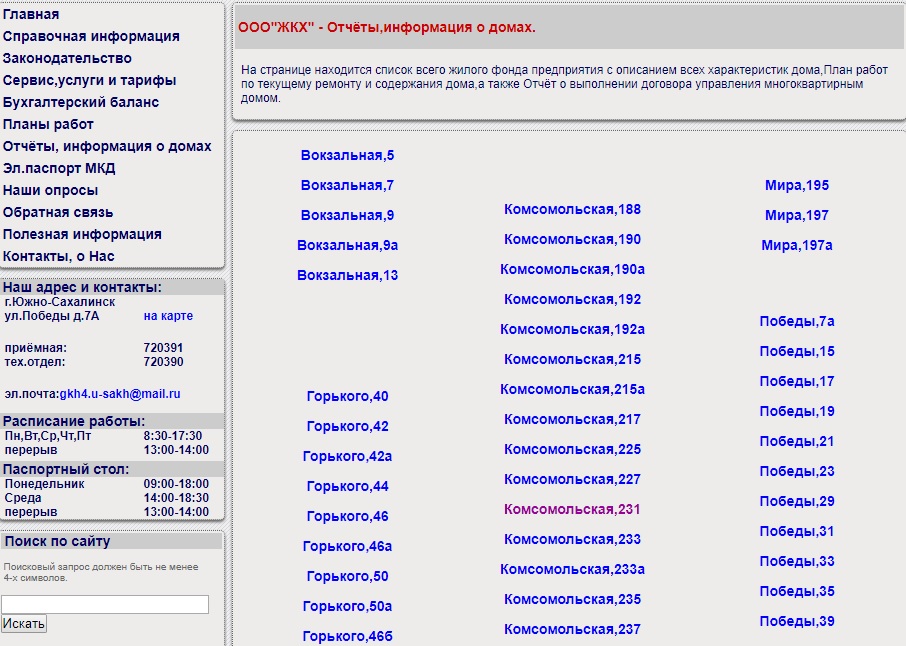The image size is (906, 646).
Task: Open the Победы,7а house report
Action: (x=796, y=322)
